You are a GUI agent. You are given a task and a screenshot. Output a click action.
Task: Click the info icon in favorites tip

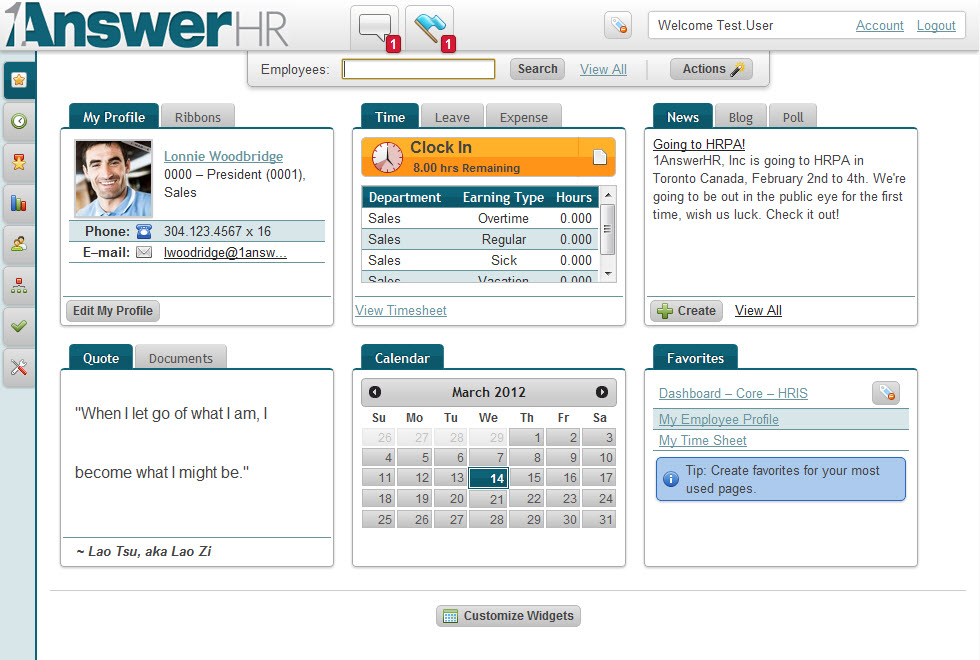671,479
